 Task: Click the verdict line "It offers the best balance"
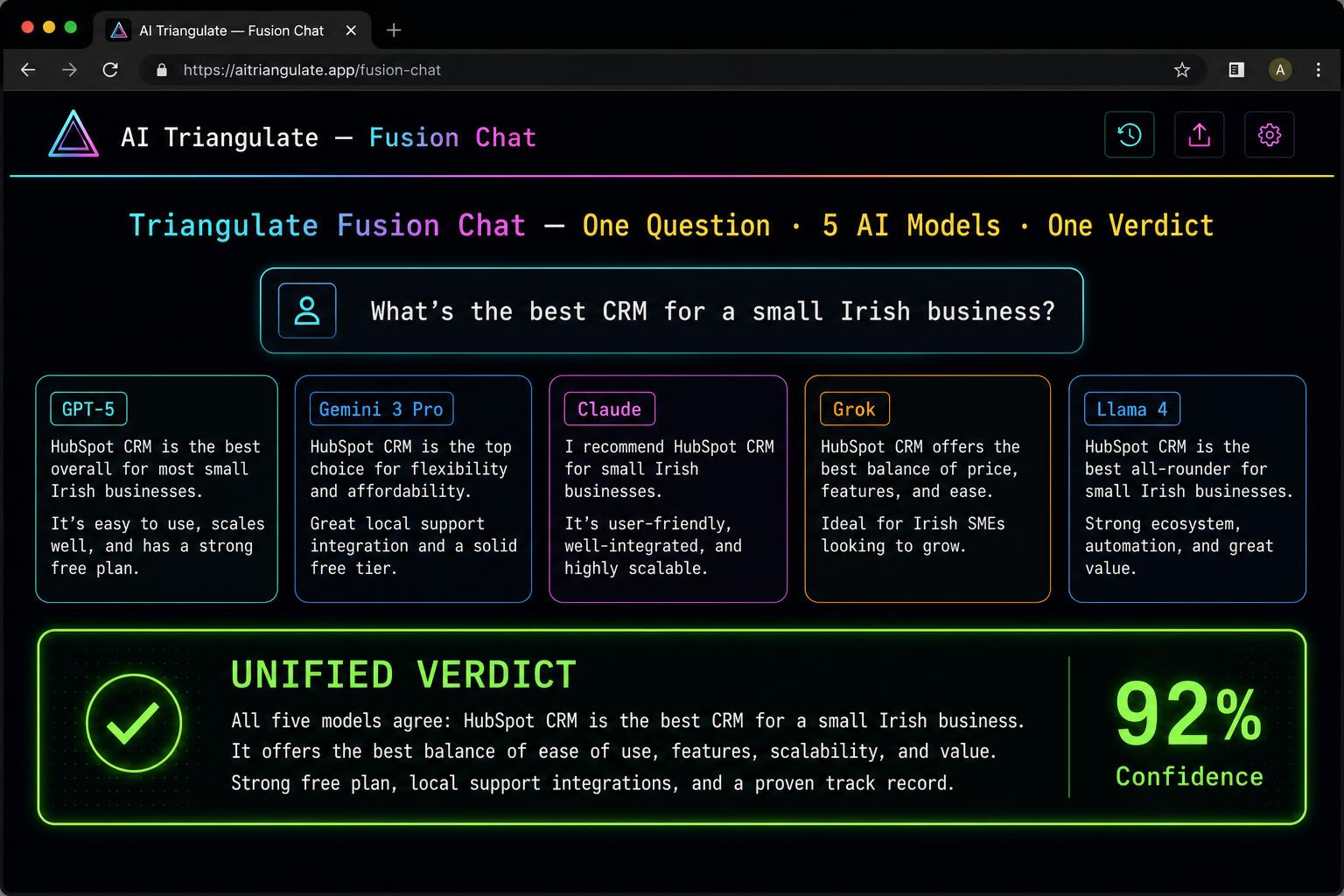(614, 752)
